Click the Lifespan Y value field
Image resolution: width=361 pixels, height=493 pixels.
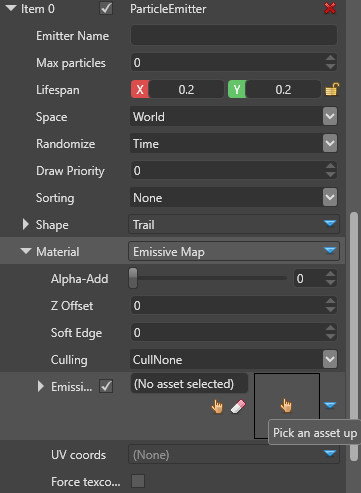[x=283, y=89]
